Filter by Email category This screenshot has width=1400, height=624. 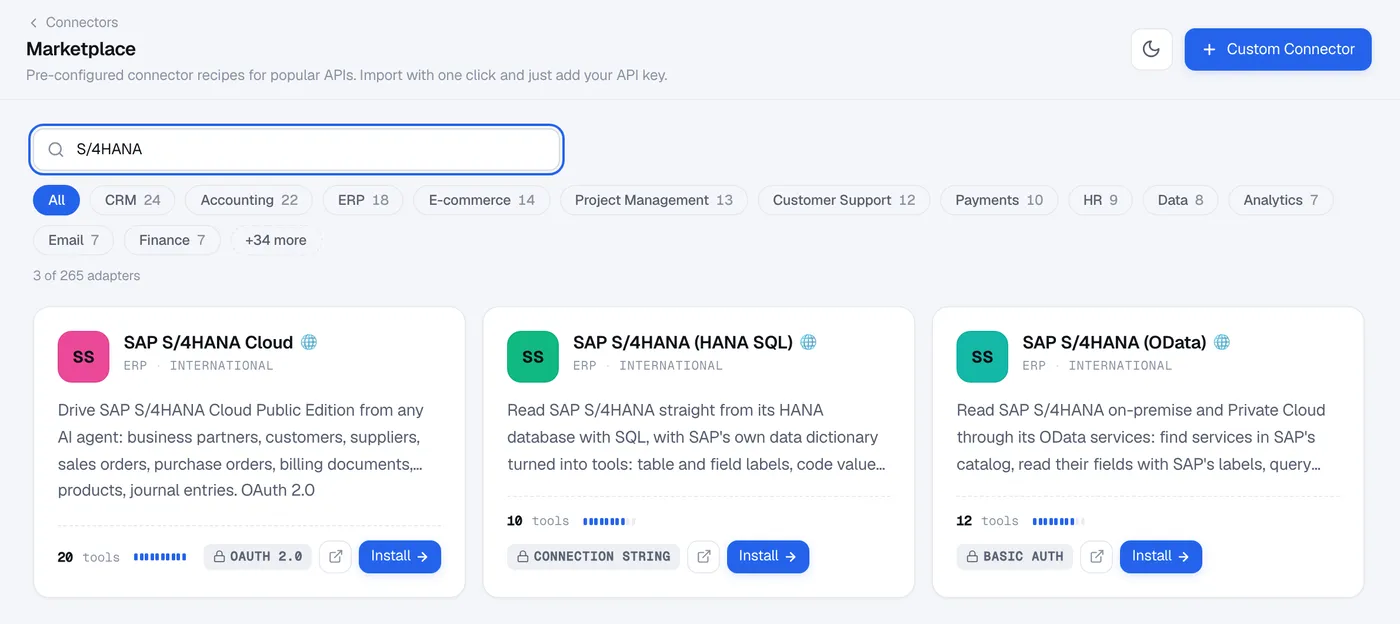(73, 240)
